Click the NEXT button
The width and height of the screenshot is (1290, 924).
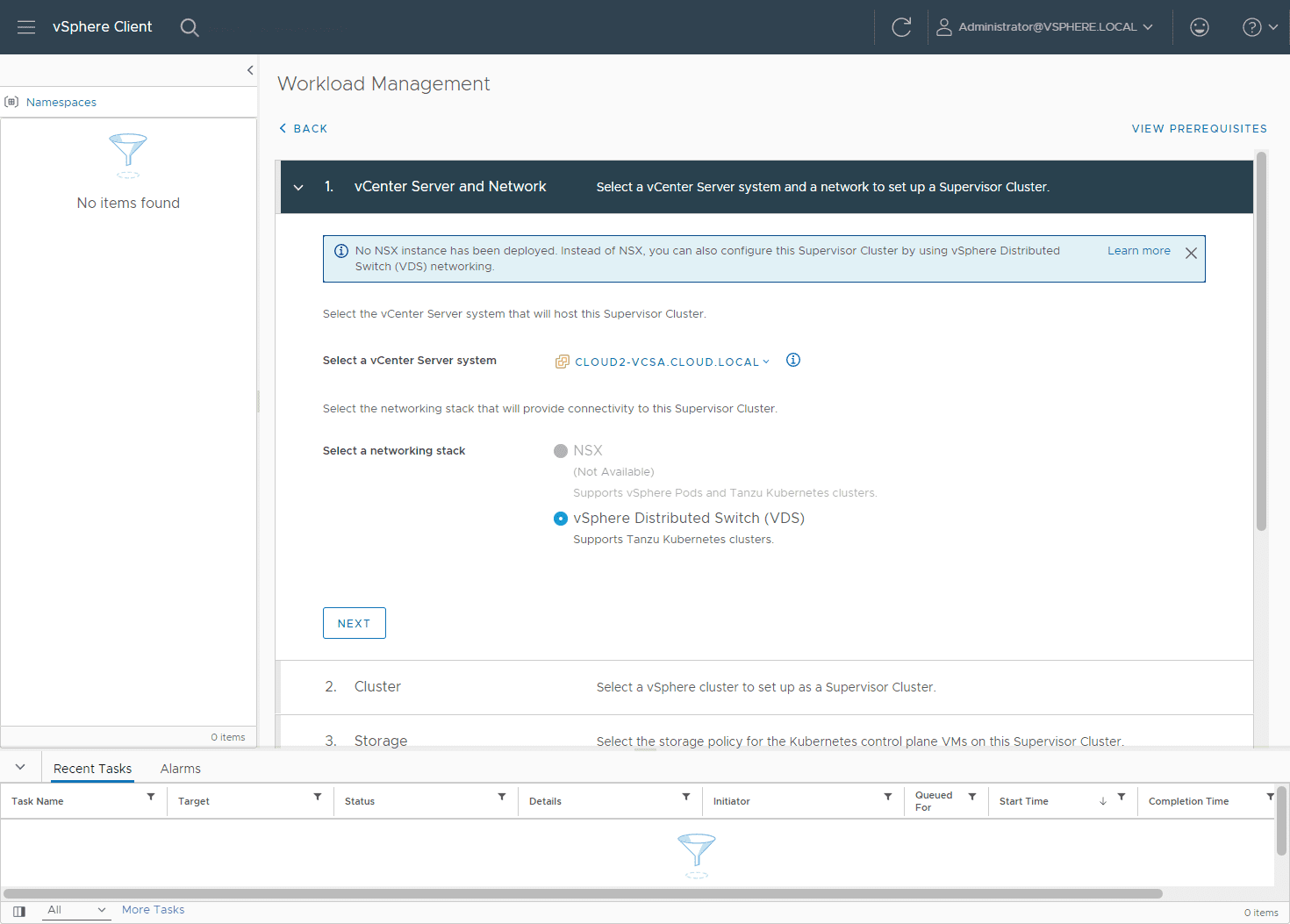[355, 623]
